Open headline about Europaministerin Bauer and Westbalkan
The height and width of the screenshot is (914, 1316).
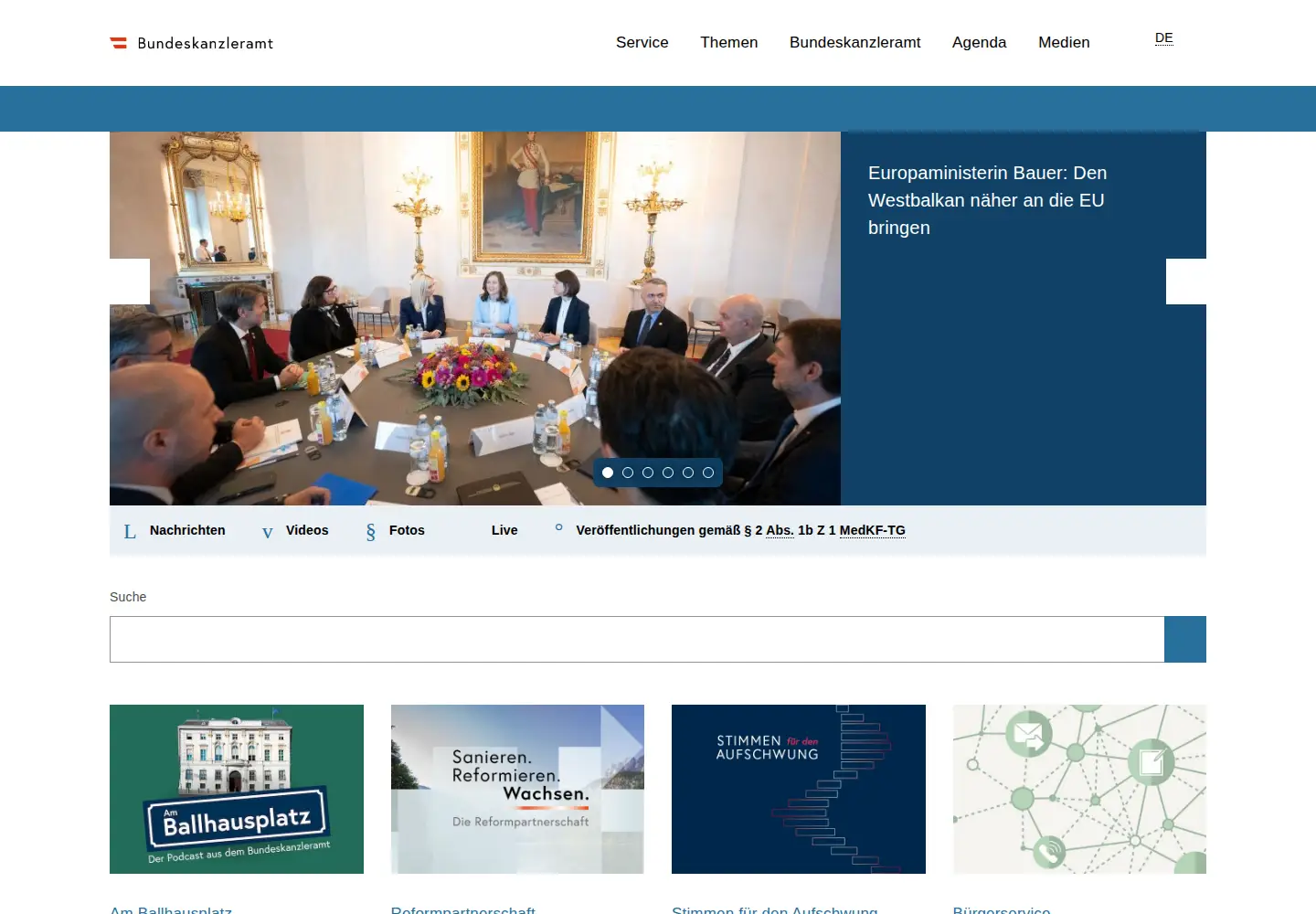click(987, 200)
